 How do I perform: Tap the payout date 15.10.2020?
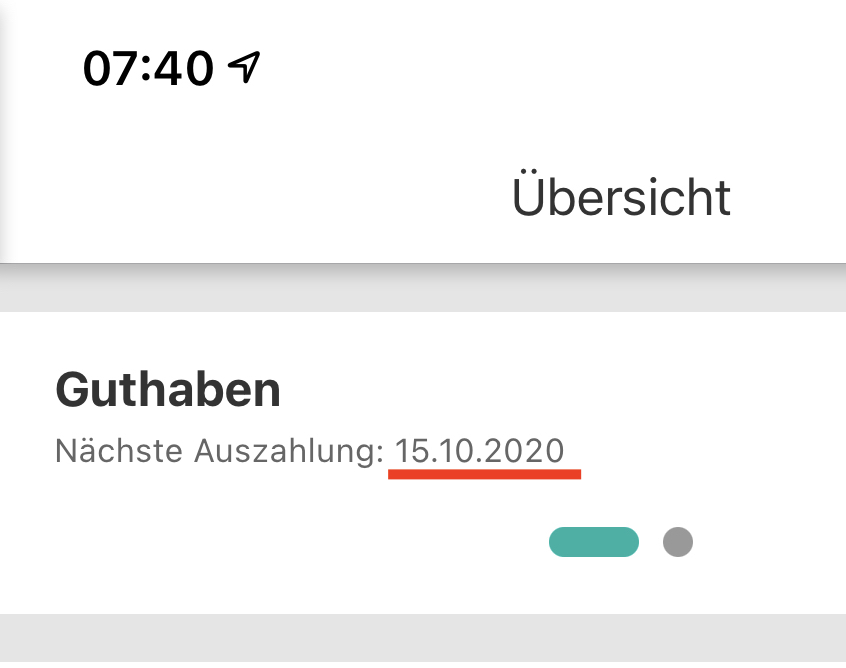[x=480, y=451]
